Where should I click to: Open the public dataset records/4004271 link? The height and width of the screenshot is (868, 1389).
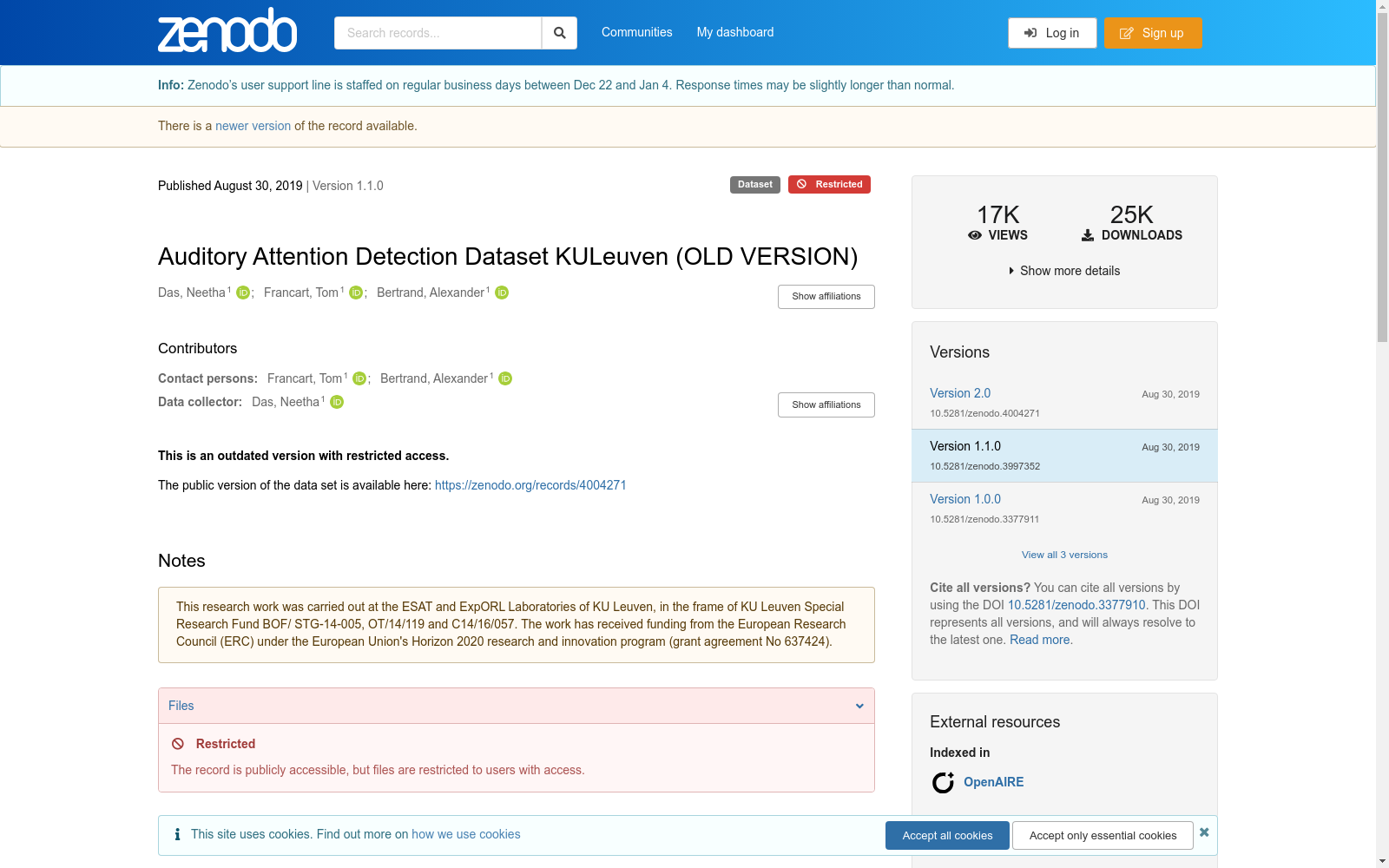530,485
